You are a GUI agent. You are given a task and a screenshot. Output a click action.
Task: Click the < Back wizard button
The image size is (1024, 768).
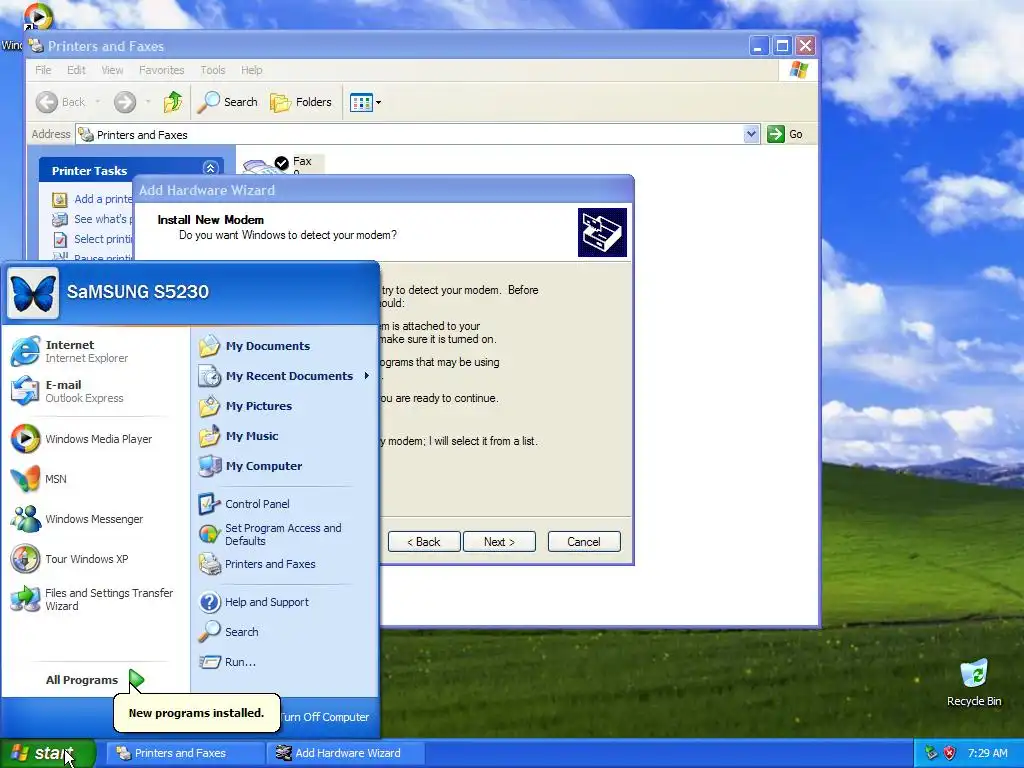(x=424, y=541)
